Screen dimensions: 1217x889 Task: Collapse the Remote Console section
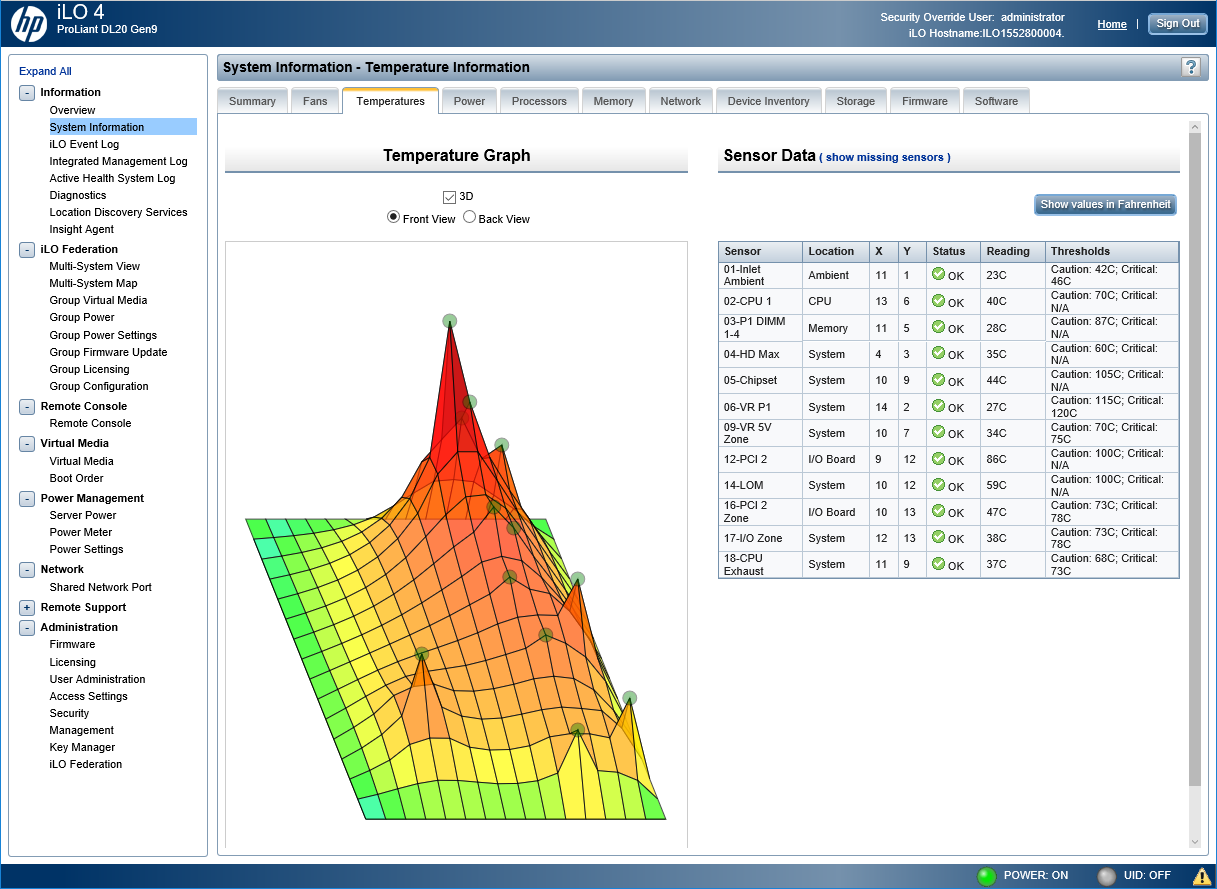click(x=27, y=406)
